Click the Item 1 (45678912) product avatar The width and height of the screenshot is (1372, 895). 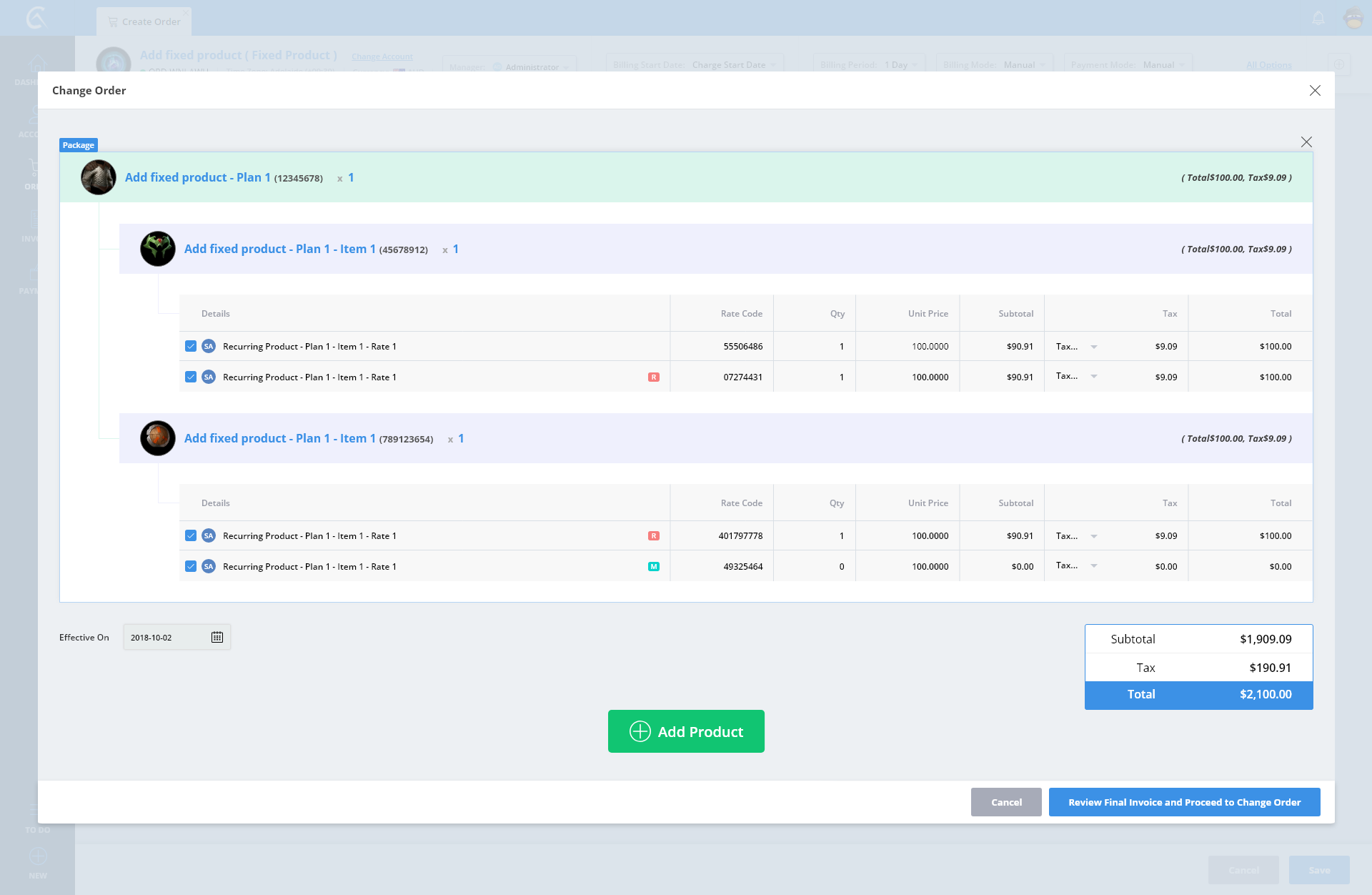pos(158,249)
